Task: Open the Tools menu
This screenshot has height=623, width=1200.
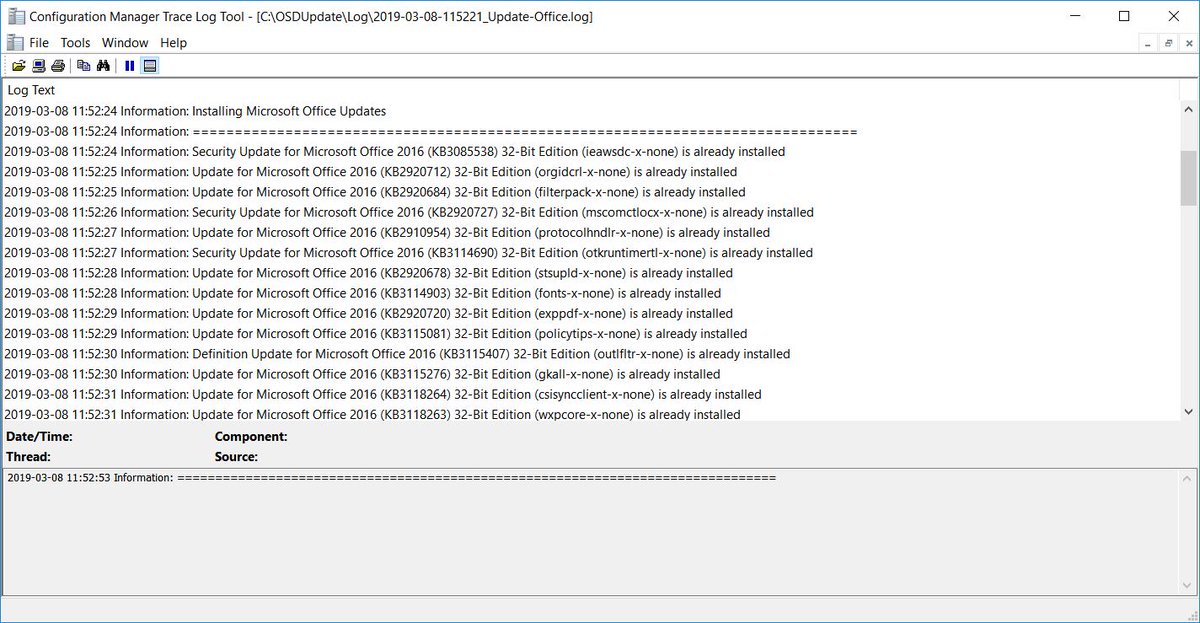Action: coord(75,43)
